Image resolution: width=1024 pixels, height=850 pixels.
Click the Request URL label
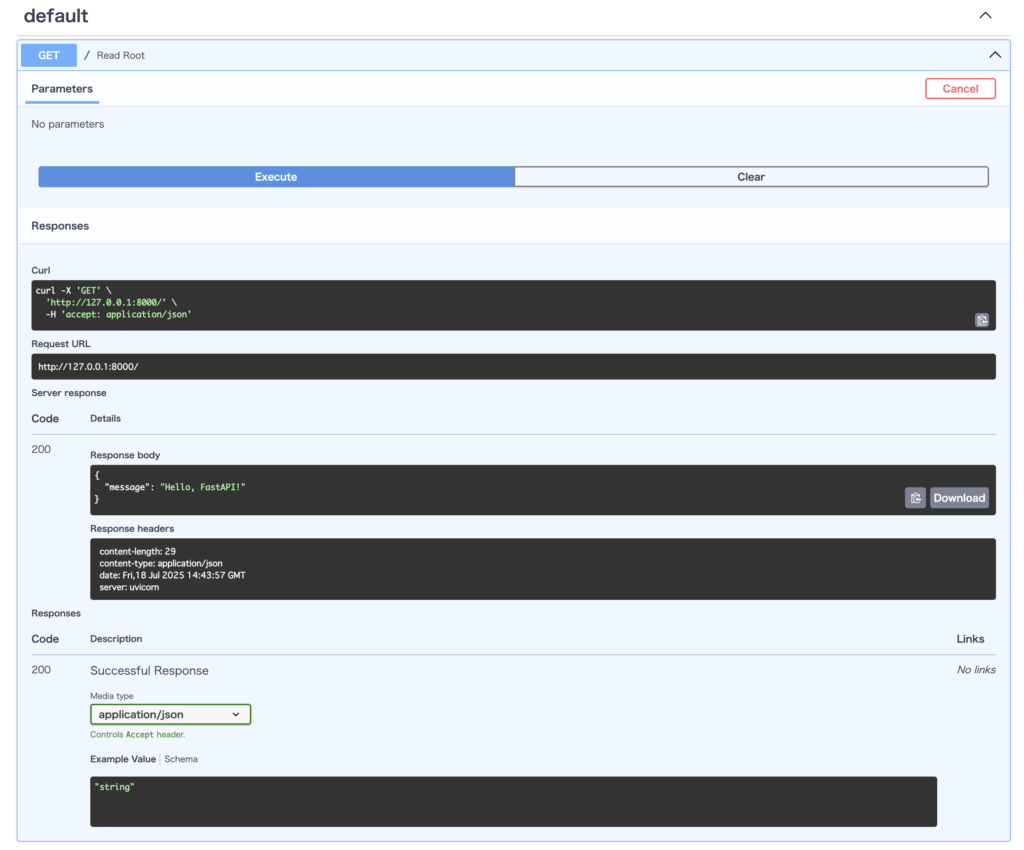click(61, 344)
